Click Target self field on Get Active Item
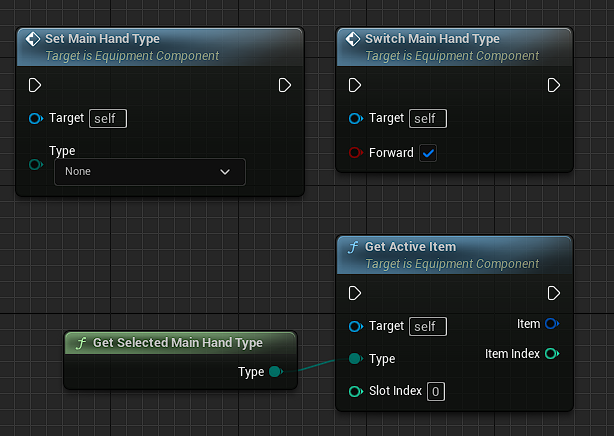The height and width of the screenshot is (436, 614). point(428,326)
